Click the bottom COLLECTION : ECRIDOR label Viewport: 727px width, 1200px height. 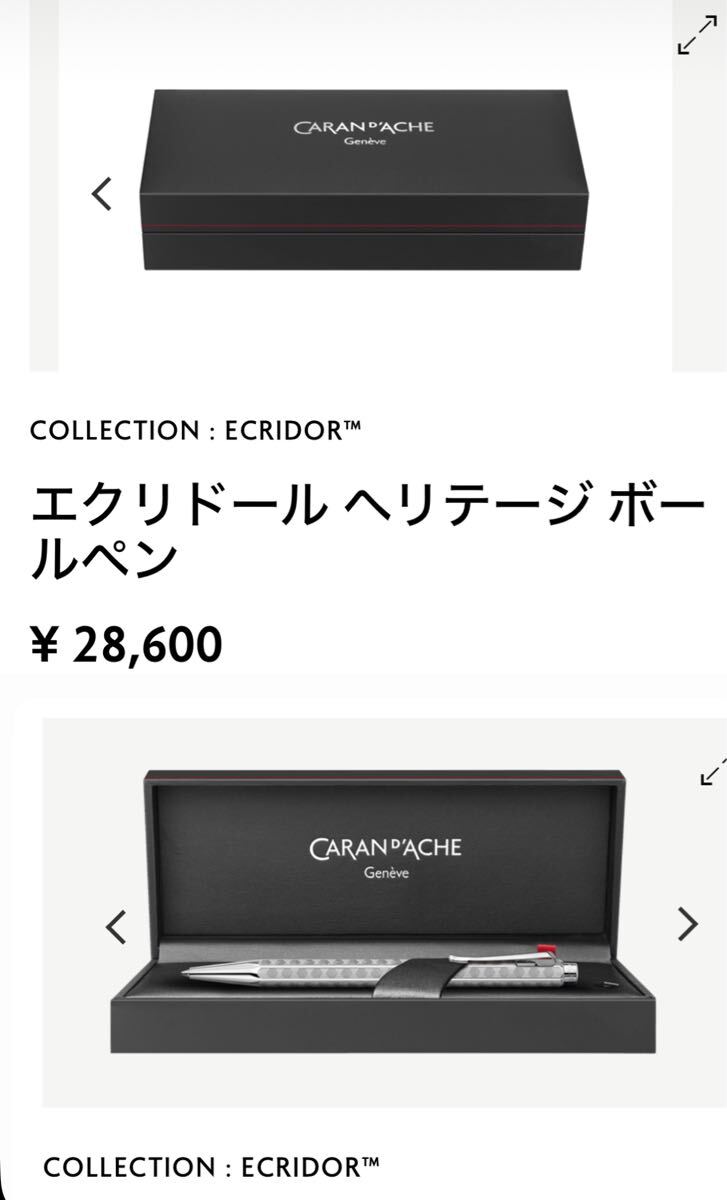point(211,1167)
